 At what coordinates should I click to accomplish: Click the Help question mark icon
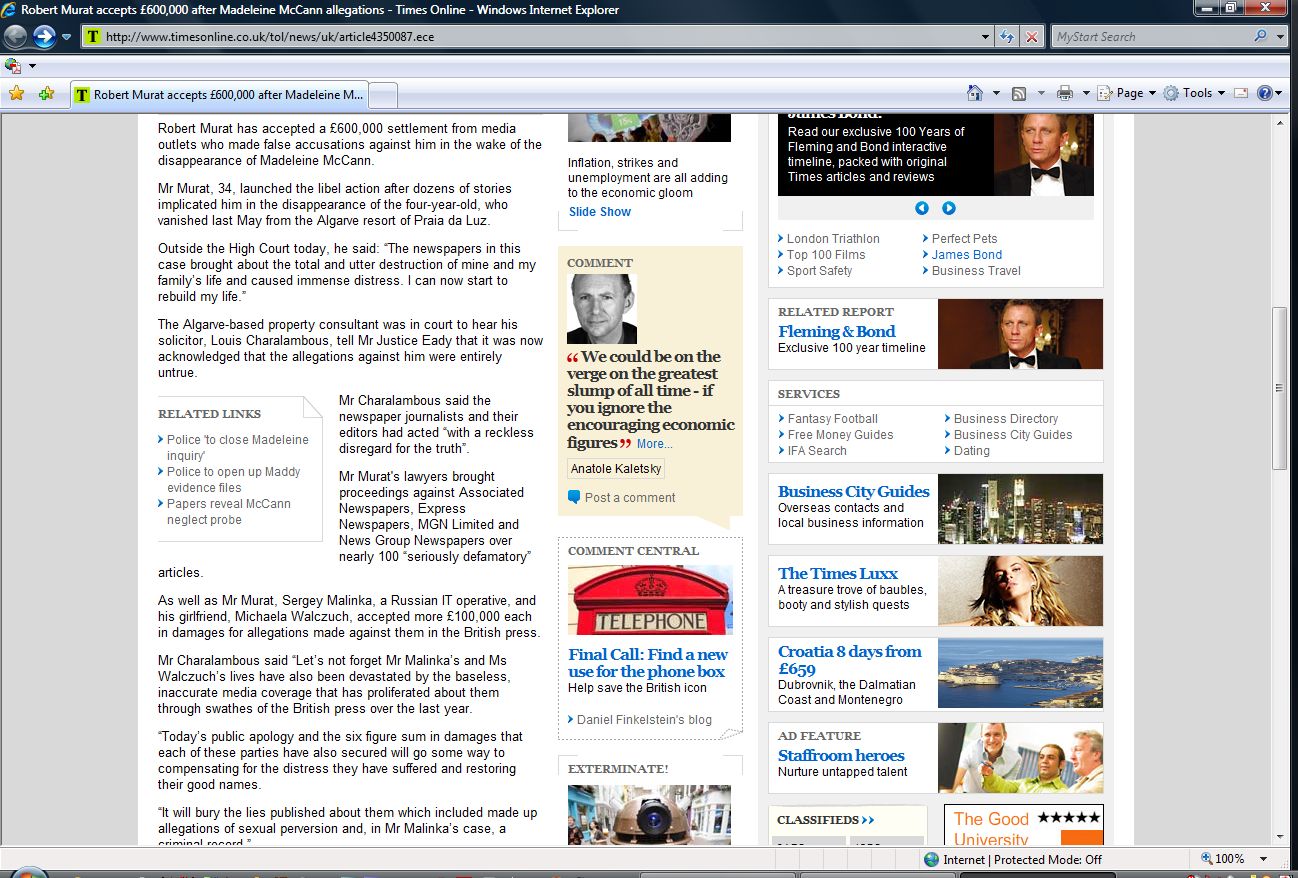point(1264,93)
